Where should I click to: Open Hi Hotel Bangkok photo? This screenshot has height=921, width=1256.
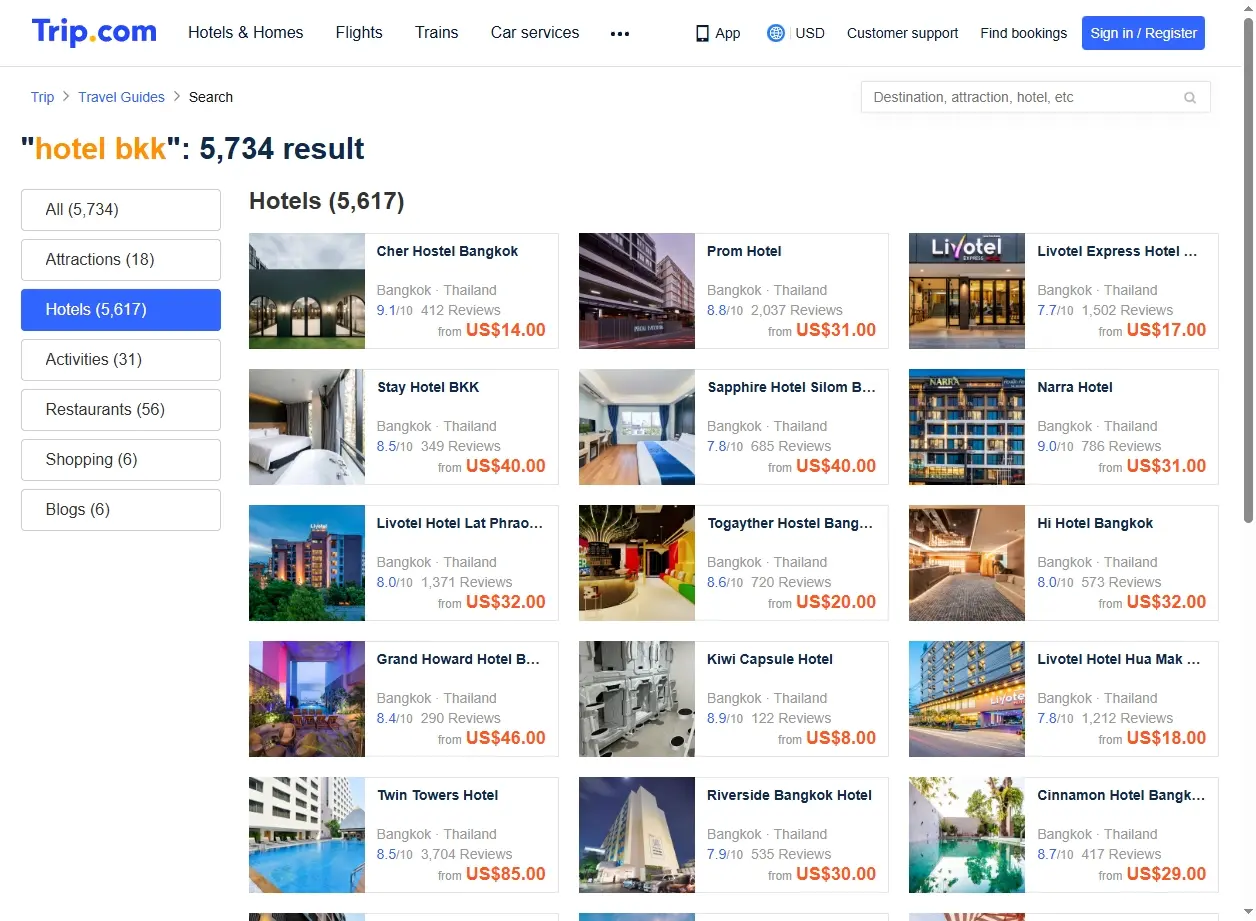point(967,563)
